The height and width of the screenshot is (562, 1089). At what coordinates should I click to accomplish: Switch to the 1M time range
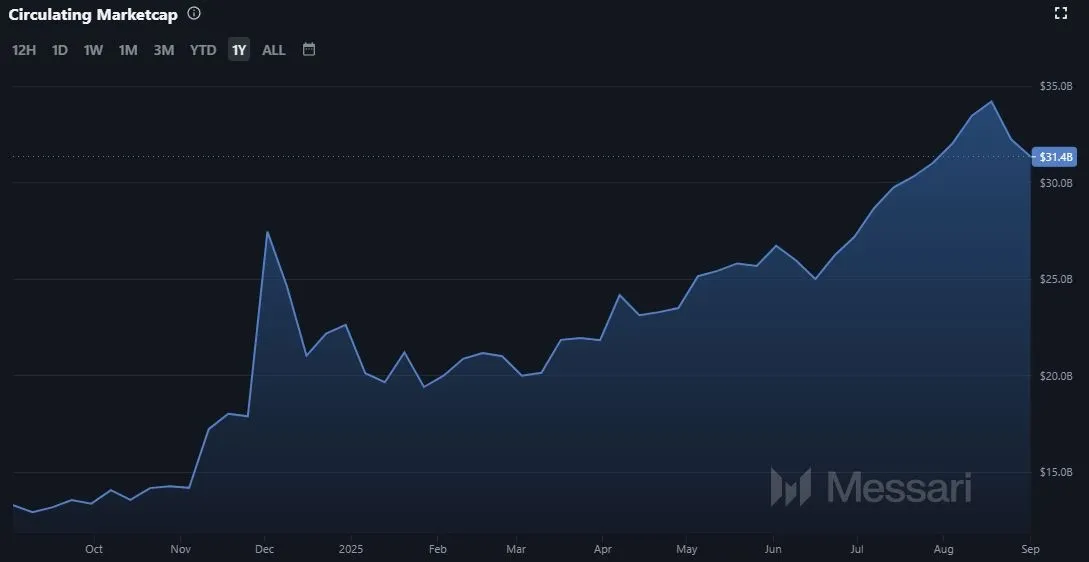click(x=128, y=50)
